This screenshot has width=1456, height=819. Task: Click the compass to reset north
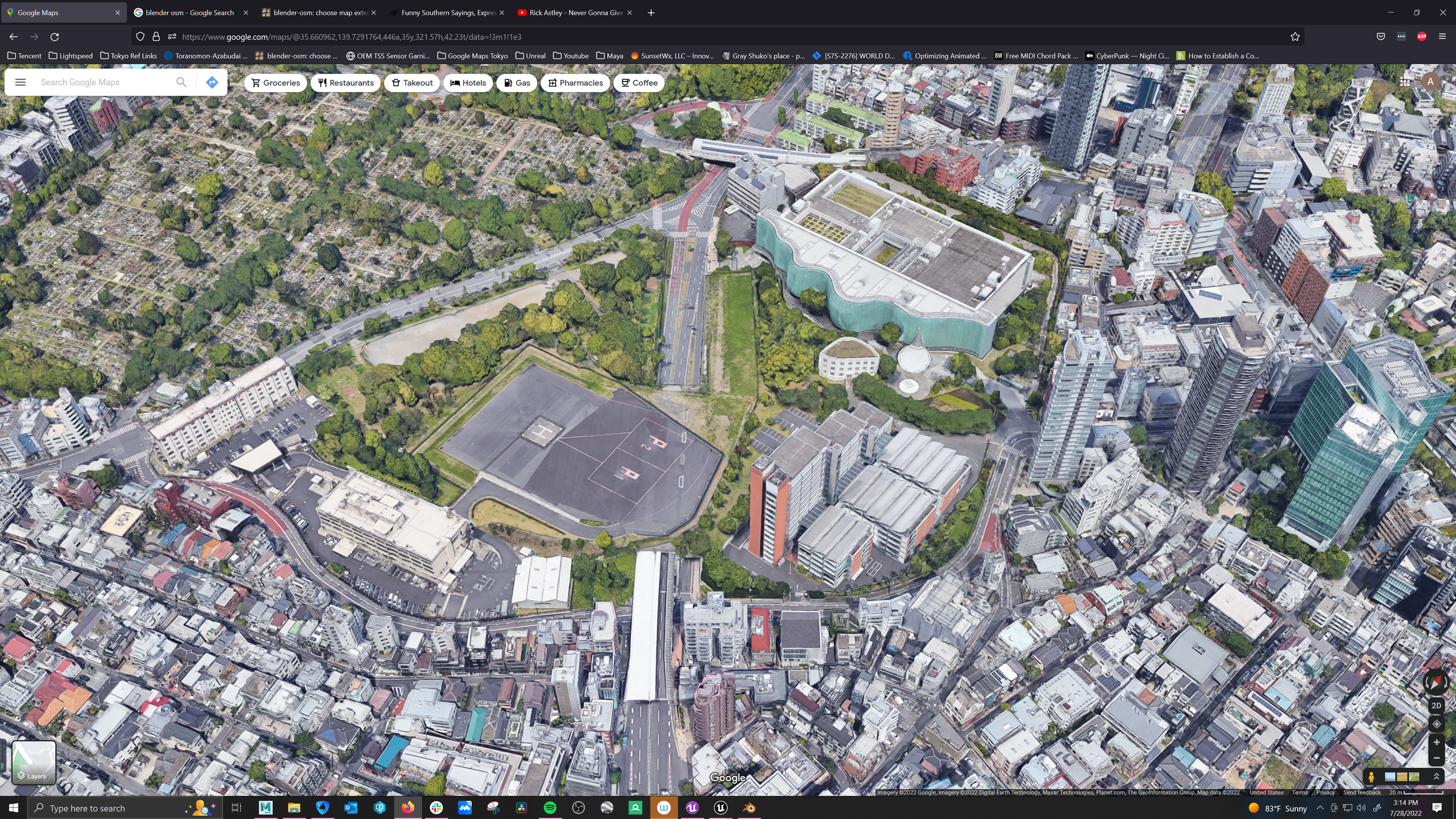coord(1436,681)
